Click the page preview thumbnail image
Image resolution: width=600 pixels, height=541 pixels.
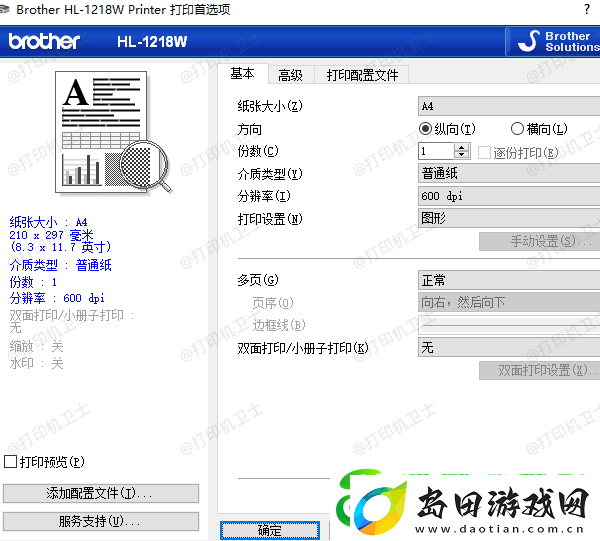(x=113, y=132)
